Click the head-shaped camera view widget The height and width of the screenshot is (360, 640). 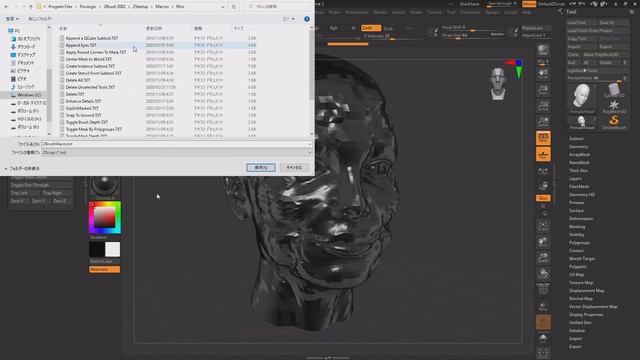coord(498,84)
